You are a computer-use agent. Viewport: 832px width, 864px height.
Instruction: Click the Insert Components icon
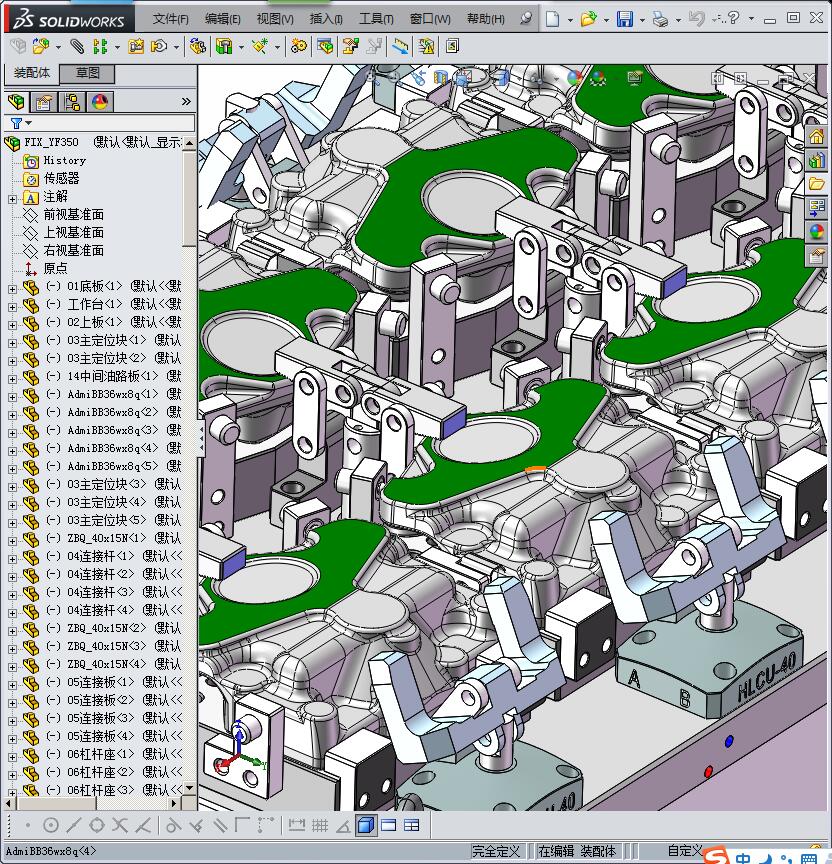coord(40,46)
